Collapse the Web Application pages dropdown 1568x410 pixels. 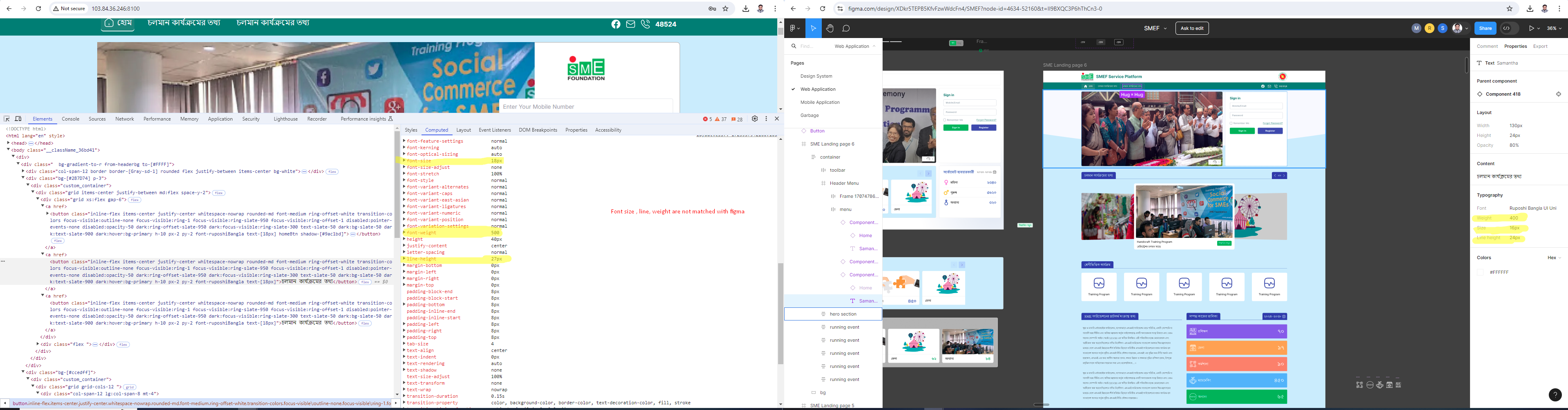855,46
